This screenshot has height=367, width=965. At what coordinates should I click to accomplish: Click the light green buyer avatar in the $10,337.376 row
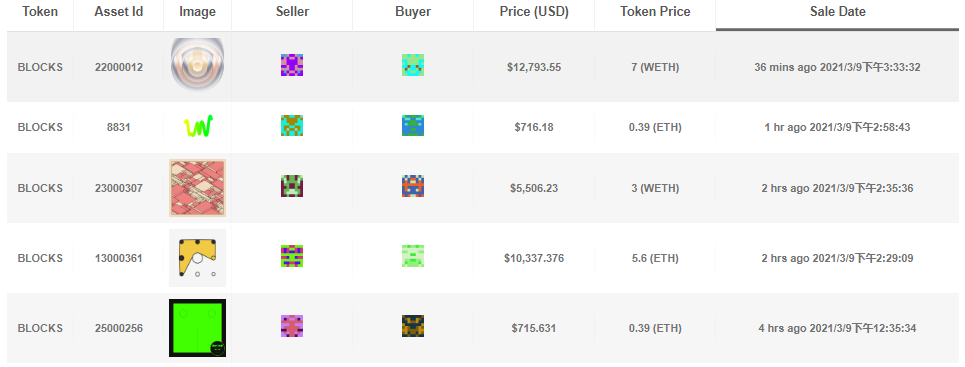pos(413,256)
